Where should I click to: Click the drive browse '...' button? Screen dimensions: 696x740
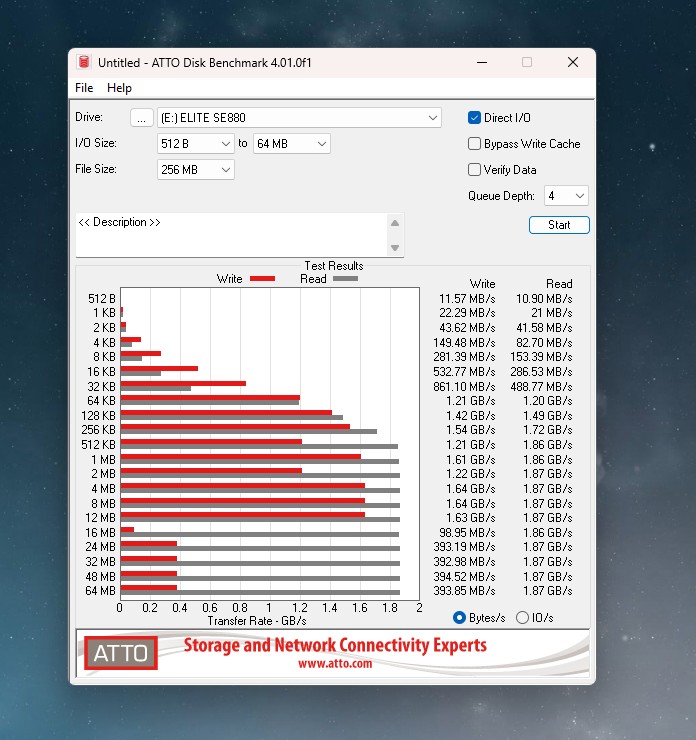142,118
